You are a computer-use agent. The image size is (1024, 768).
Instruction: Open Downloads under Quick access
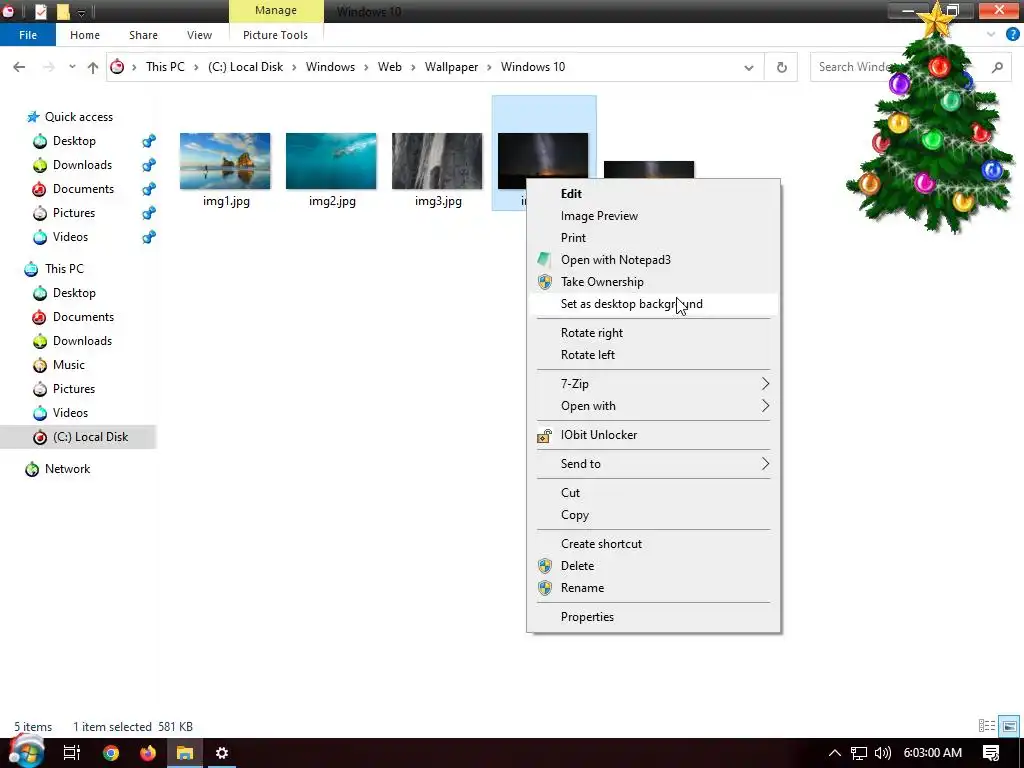82,165
